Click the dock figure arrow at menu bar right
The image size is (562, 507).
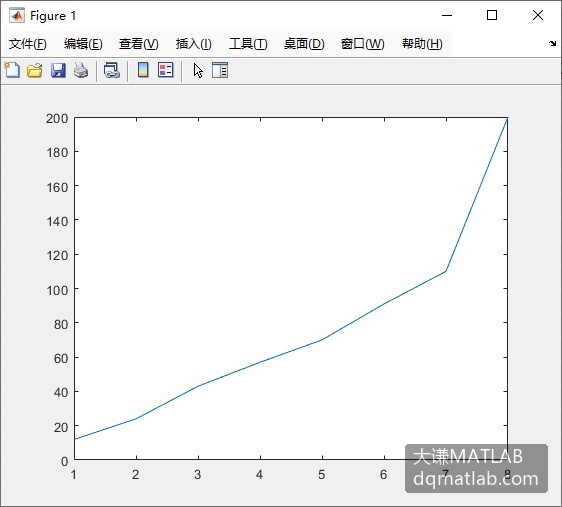(552, 44)
